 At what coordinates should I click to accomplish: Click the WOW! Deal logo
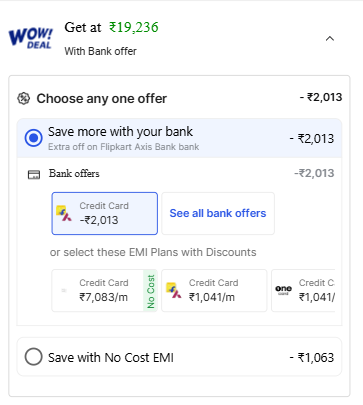[x=30, y=38]
